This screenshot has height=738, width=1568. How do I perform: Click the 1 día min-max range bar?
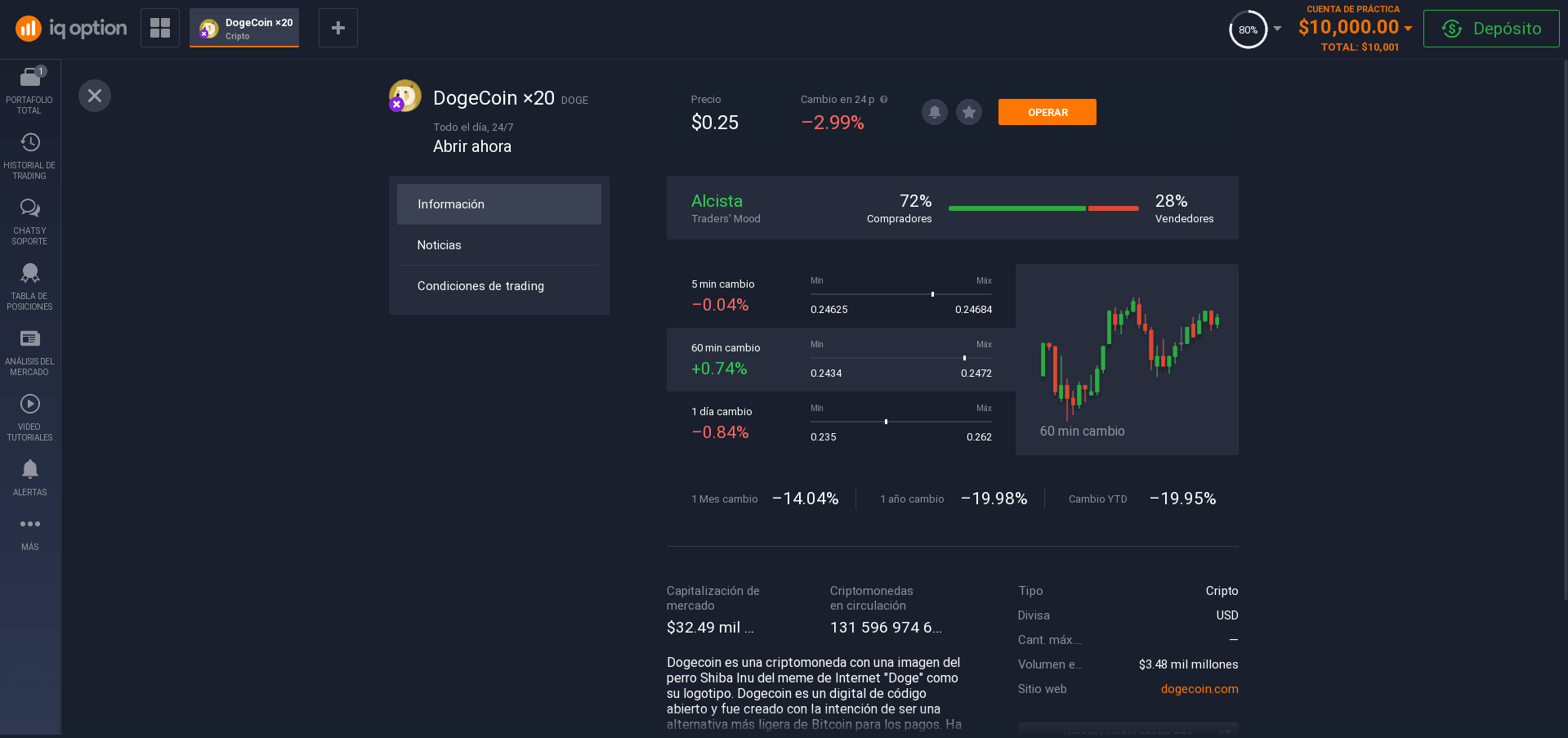(901, 422)
